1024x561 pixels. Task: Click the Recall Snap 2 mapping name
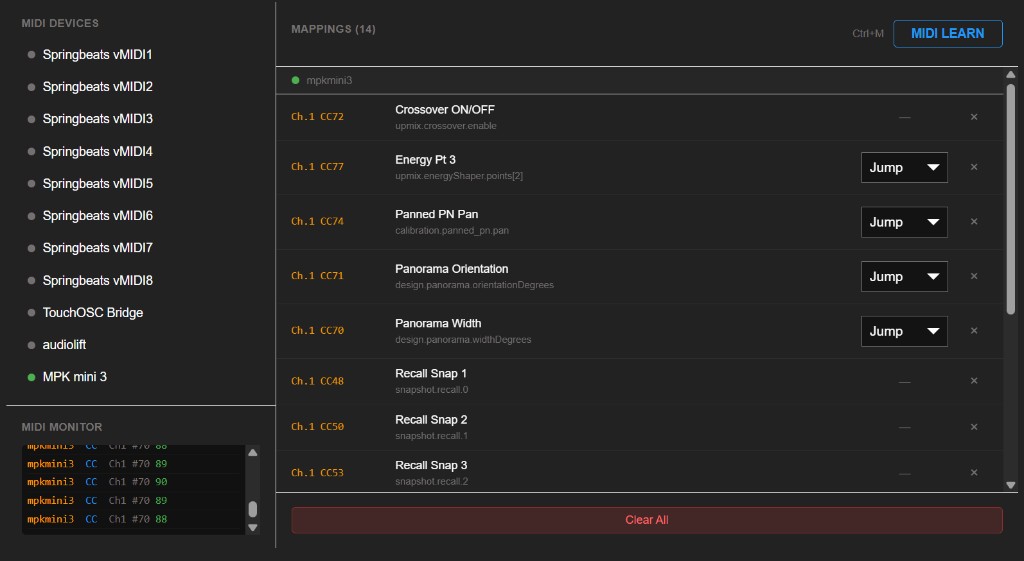click(431, 420)
